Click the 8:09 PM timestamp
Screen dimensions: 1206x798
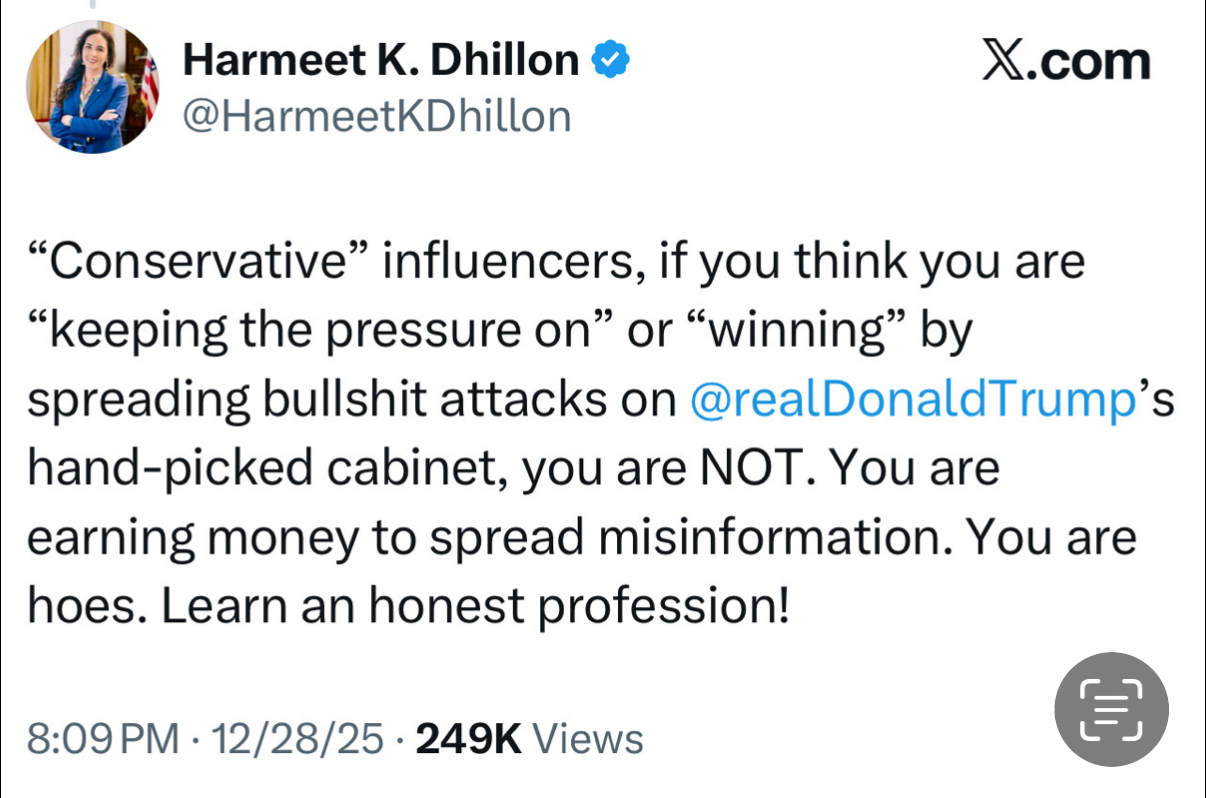pos(104,739)
